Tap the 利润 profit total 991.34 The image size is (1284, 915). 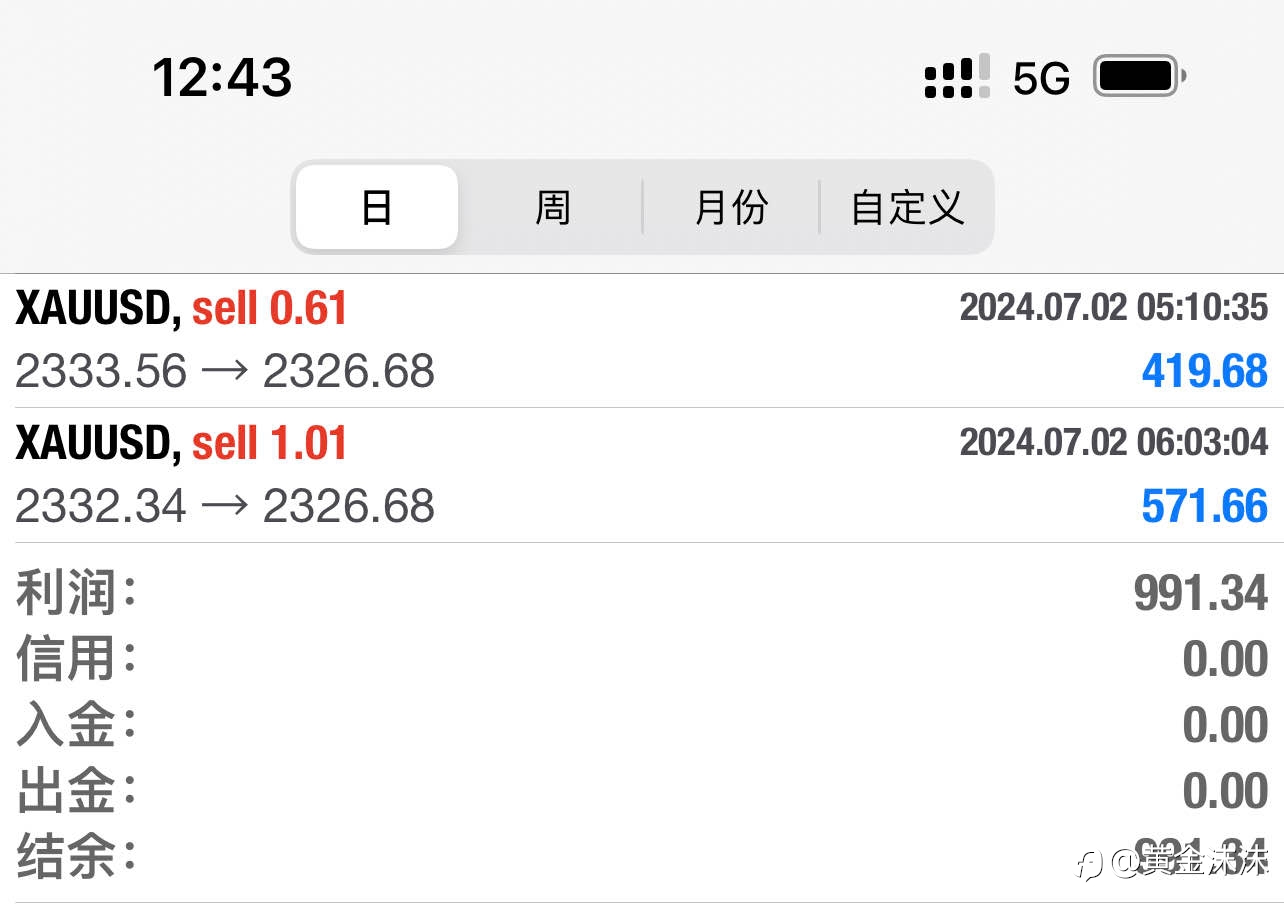[1200, 594]
